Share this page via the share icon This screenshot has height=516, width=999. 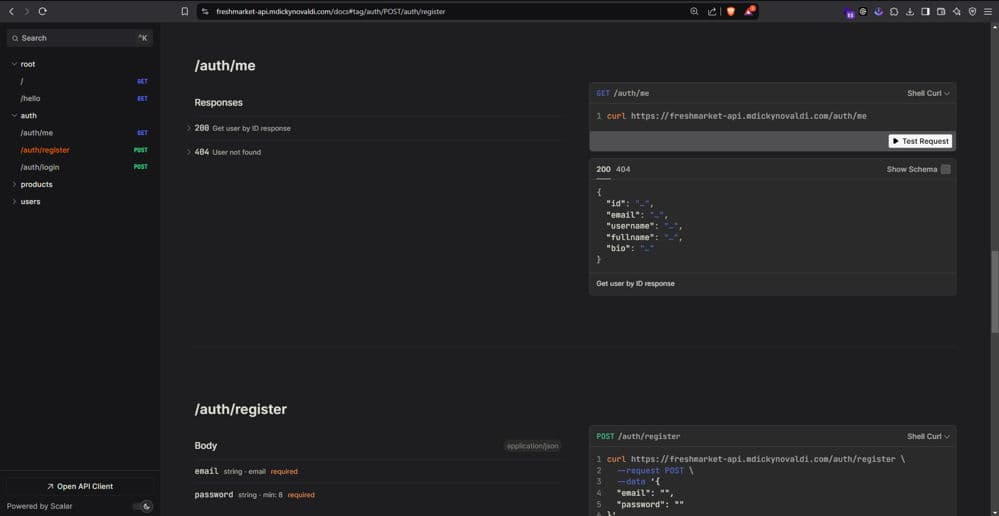(712, 11)
